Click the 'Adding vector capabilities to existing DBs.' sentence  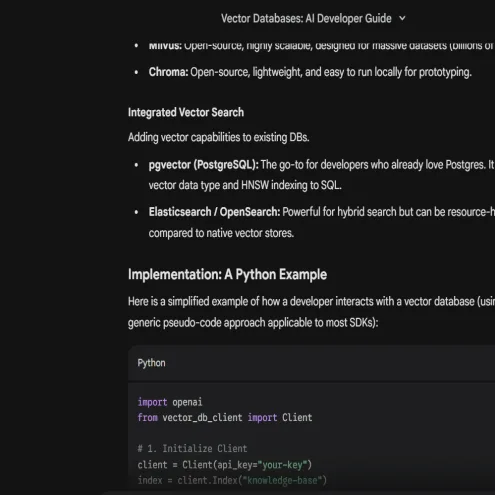(x=219, y=137)
